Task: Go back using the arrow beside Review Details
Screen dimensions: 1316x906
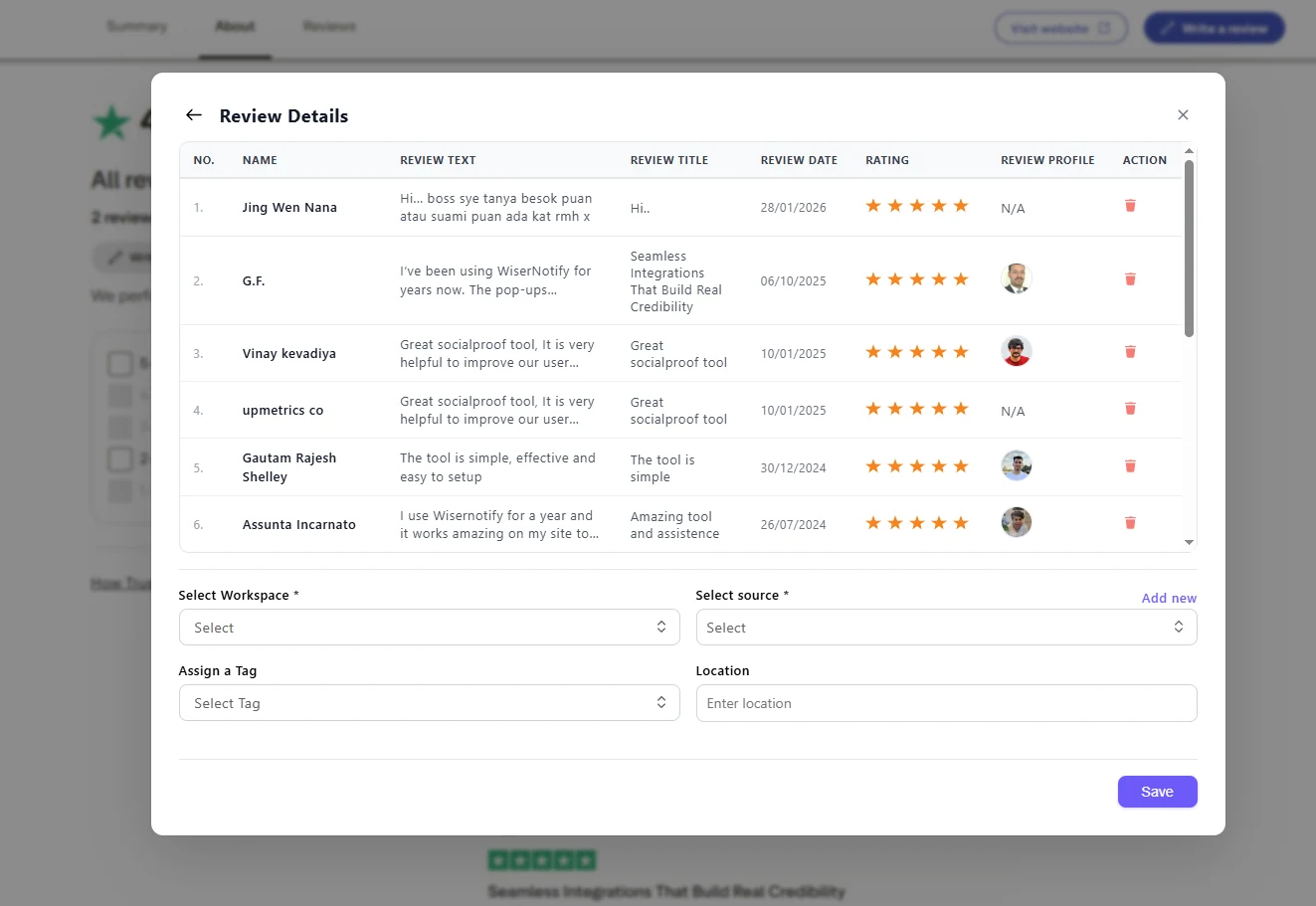Action: pyautogui.click(x=194, y=115)
